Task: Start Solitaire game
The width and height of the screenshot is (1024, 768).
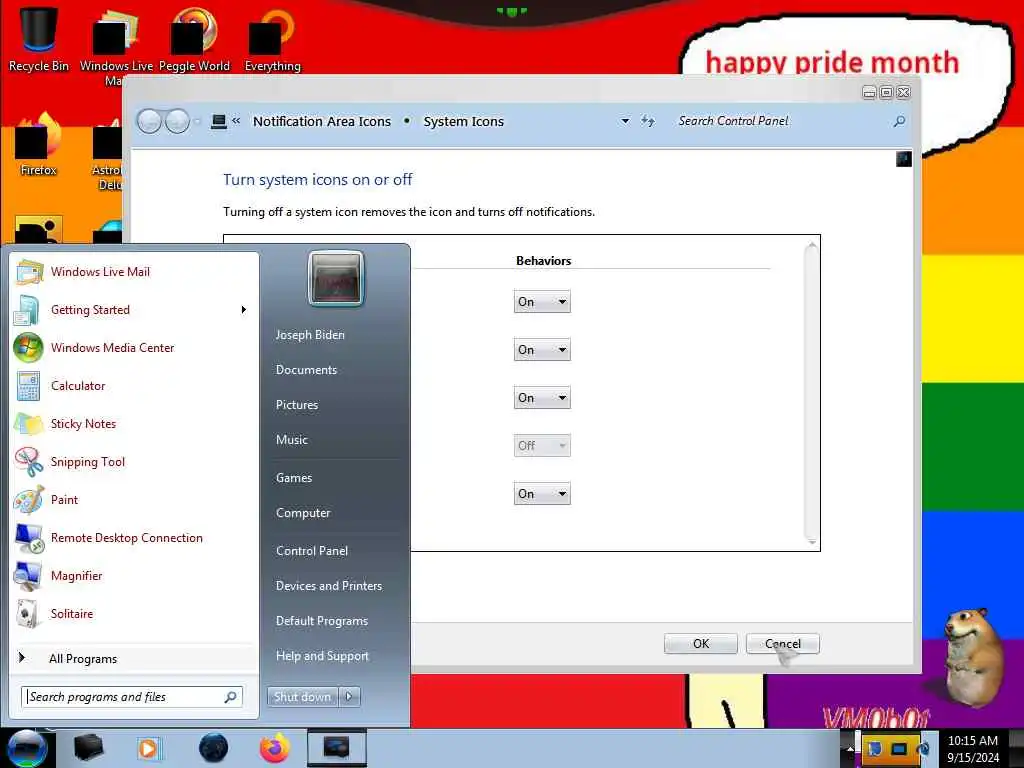Action: pos(134,613)
